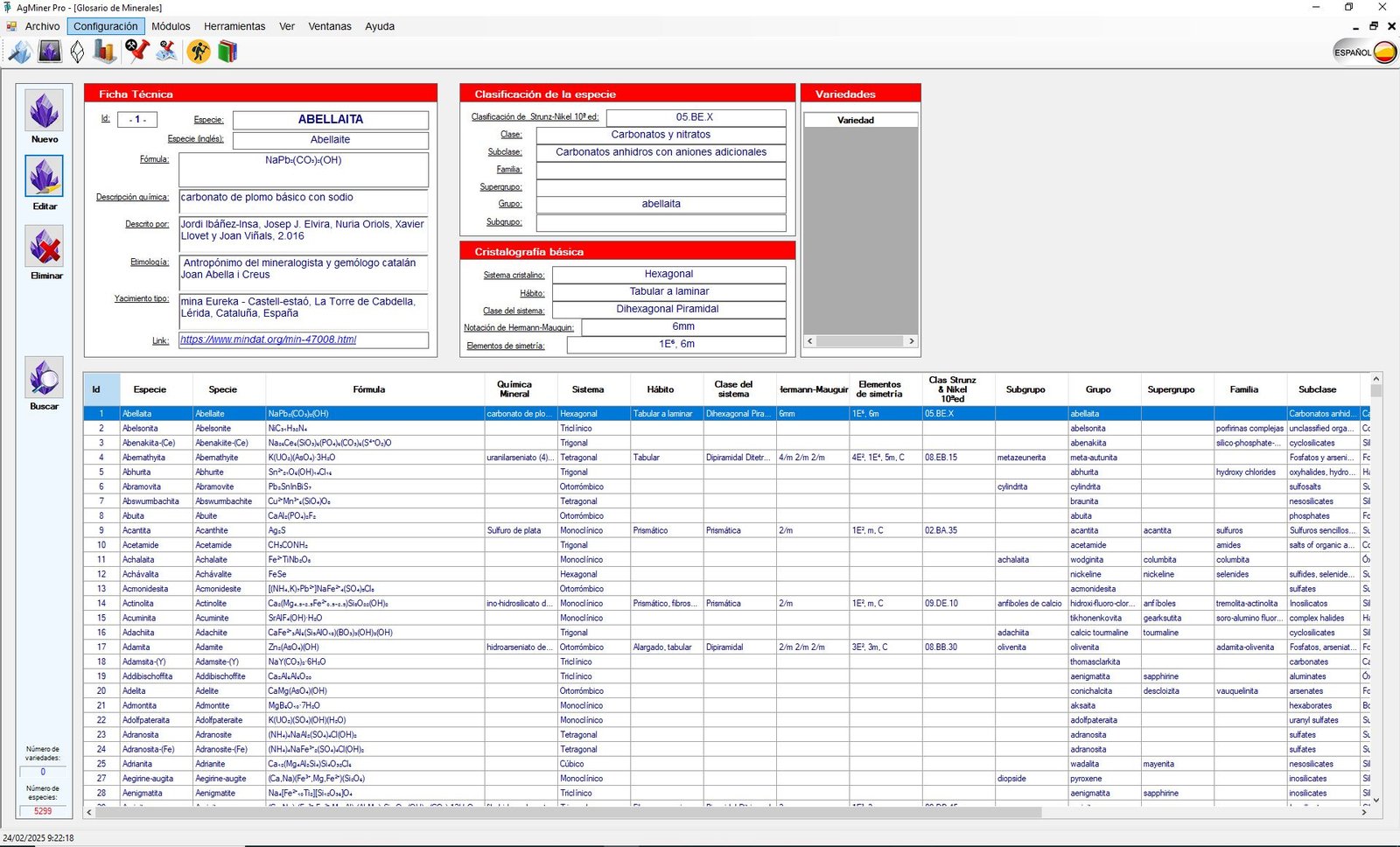Click the 'Sulfuro de plata' cell
Screen dimensions: 1400x847
point(521,530)
